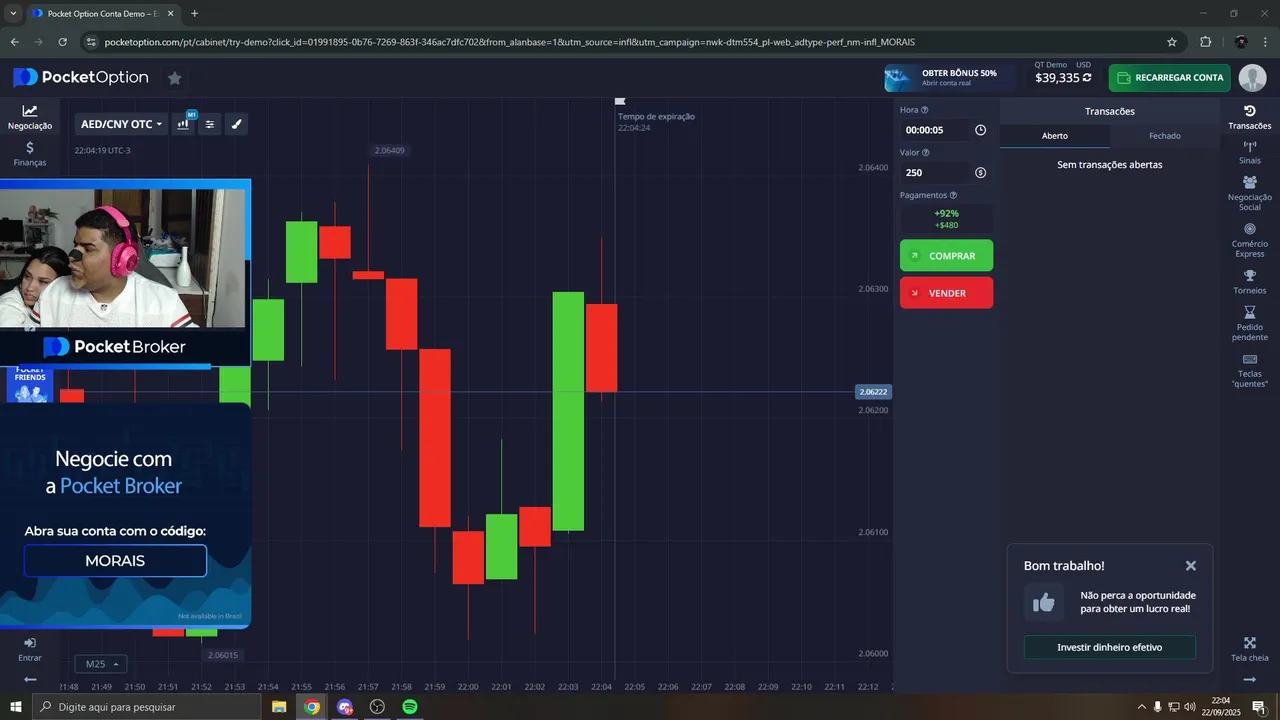Screen dimensions: 1280x720
Task: Click the VENDER sell button
Action: tap(946, 293)
